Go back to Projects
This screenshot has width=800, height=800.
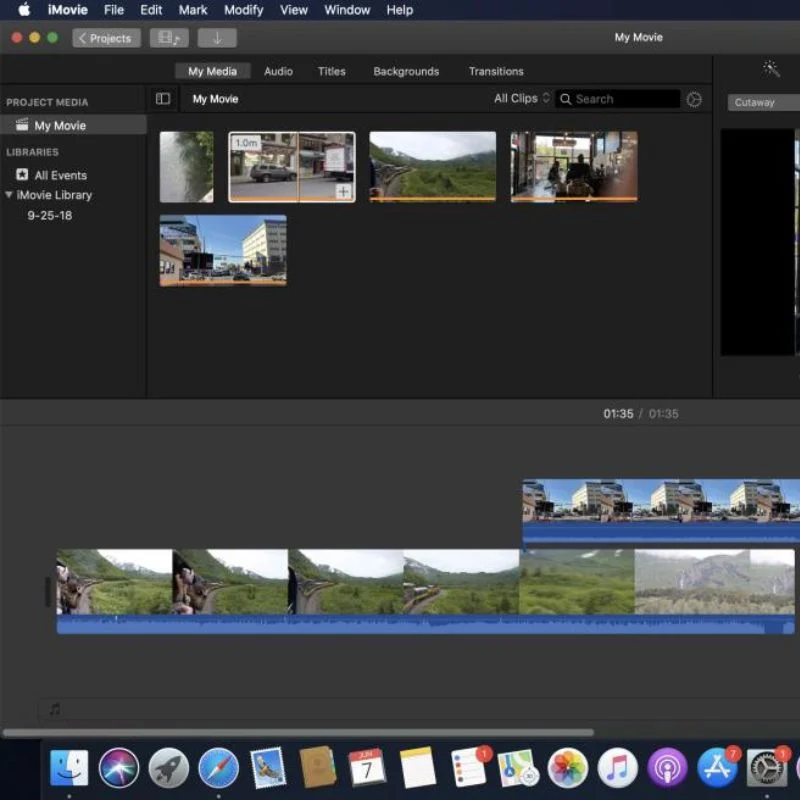coord(106,38)
